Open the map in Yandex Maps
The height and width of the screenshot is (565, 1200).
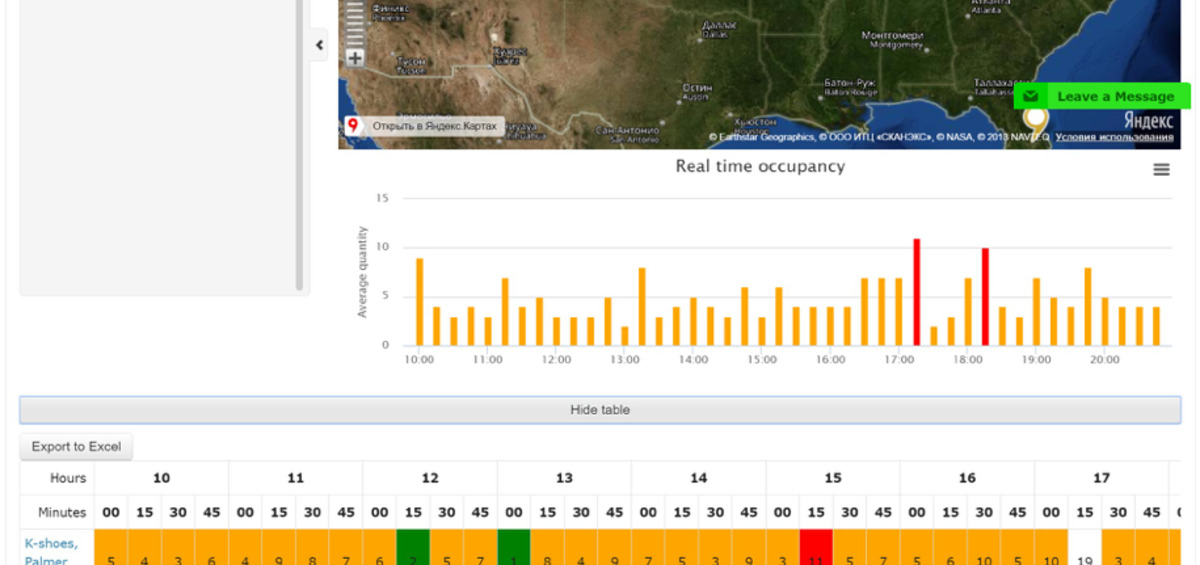[x=434, y=126]
